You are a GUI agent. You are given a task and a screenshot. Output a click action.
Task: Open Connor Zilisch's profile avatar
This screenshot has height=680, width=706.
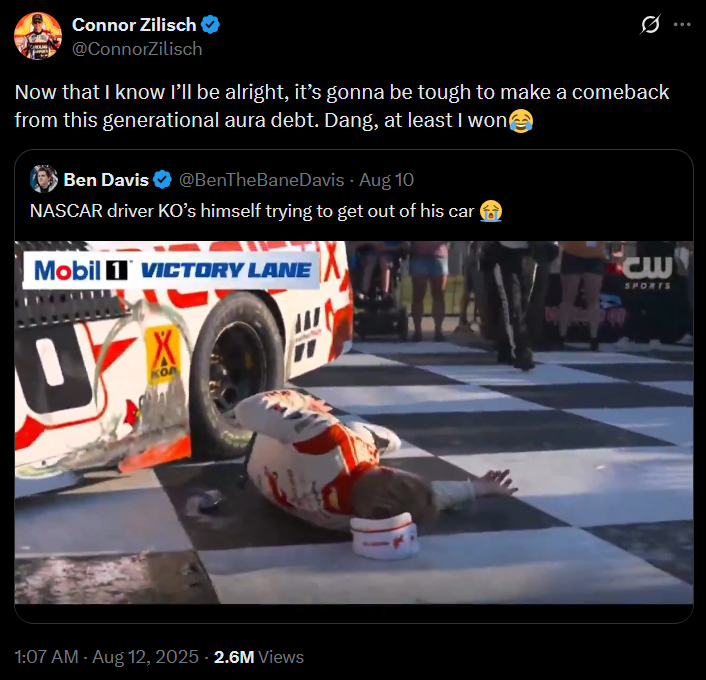pos(36,36)
